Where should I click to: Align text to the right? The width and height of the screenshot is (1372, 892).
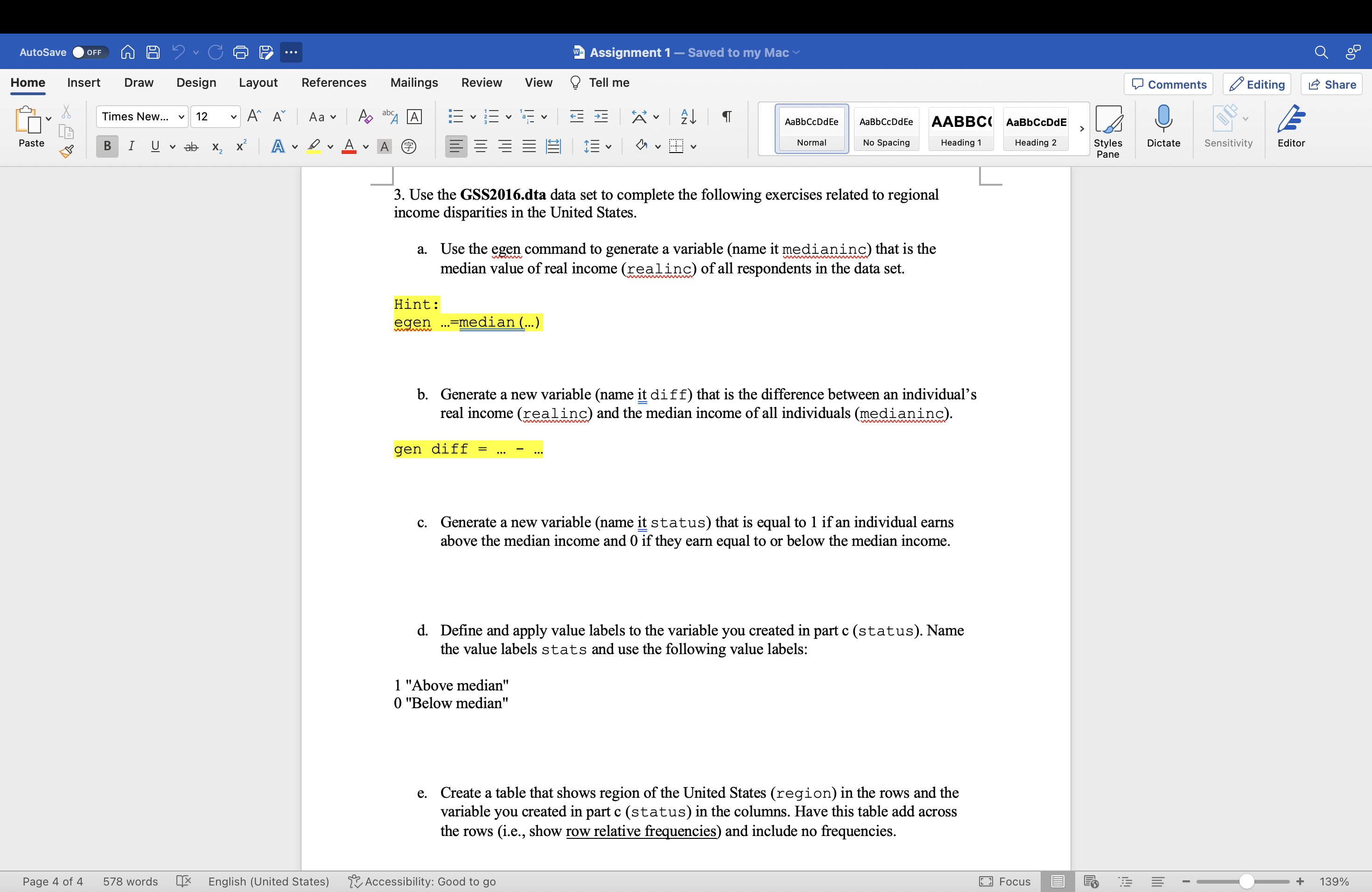click(x=504, y=146)
